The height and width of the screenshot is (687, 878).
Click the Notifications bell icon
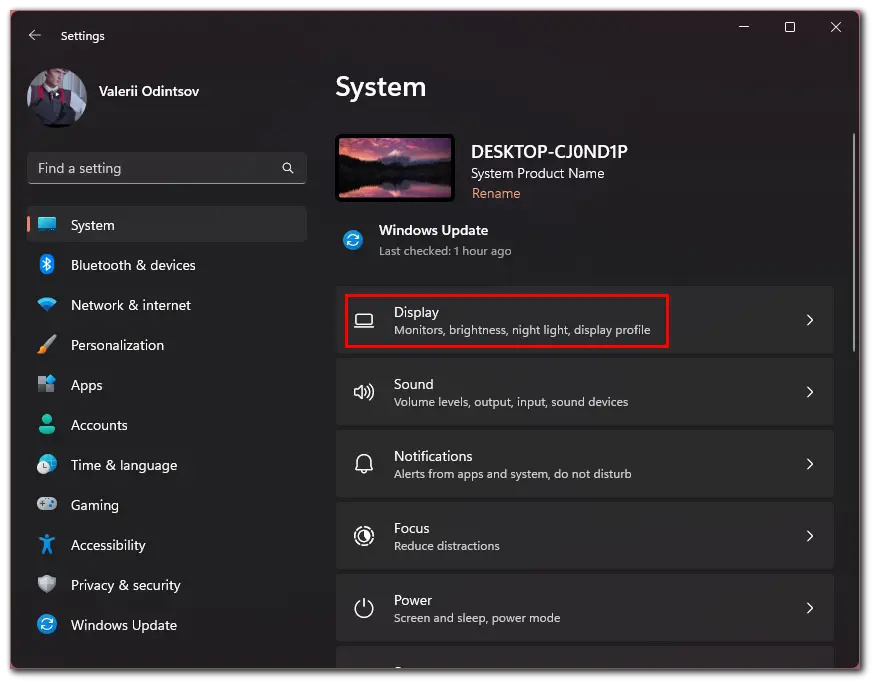tap(364, 464)
